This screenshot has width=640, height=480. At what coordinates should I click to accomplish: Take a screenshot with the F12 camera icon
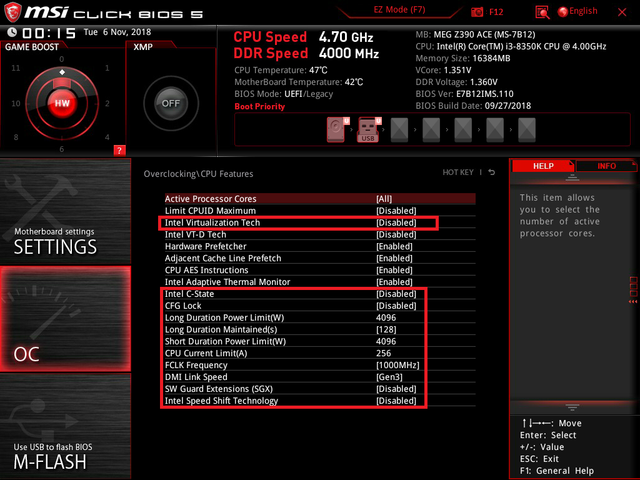pyautogui.click(x=477, y=12)
